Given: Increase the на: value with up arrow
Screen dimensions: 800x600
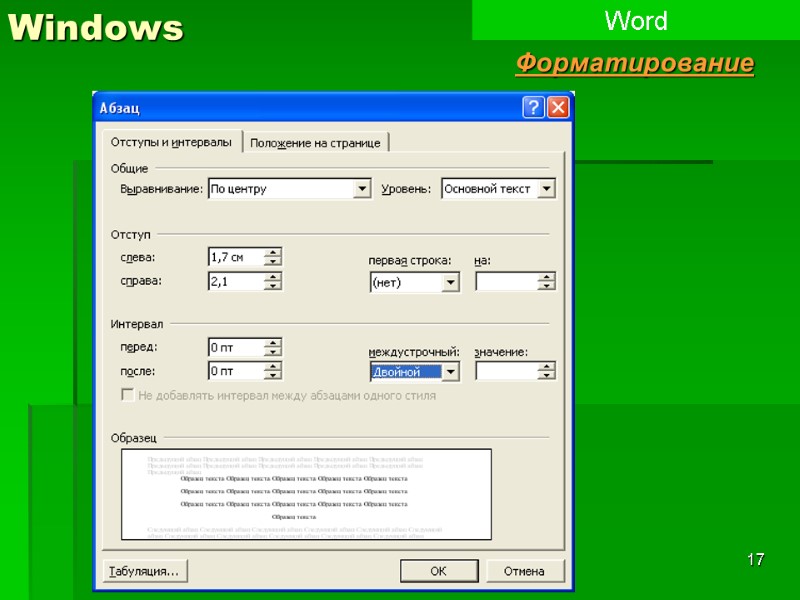Looking at the screenshot, I should coord(546,277).
